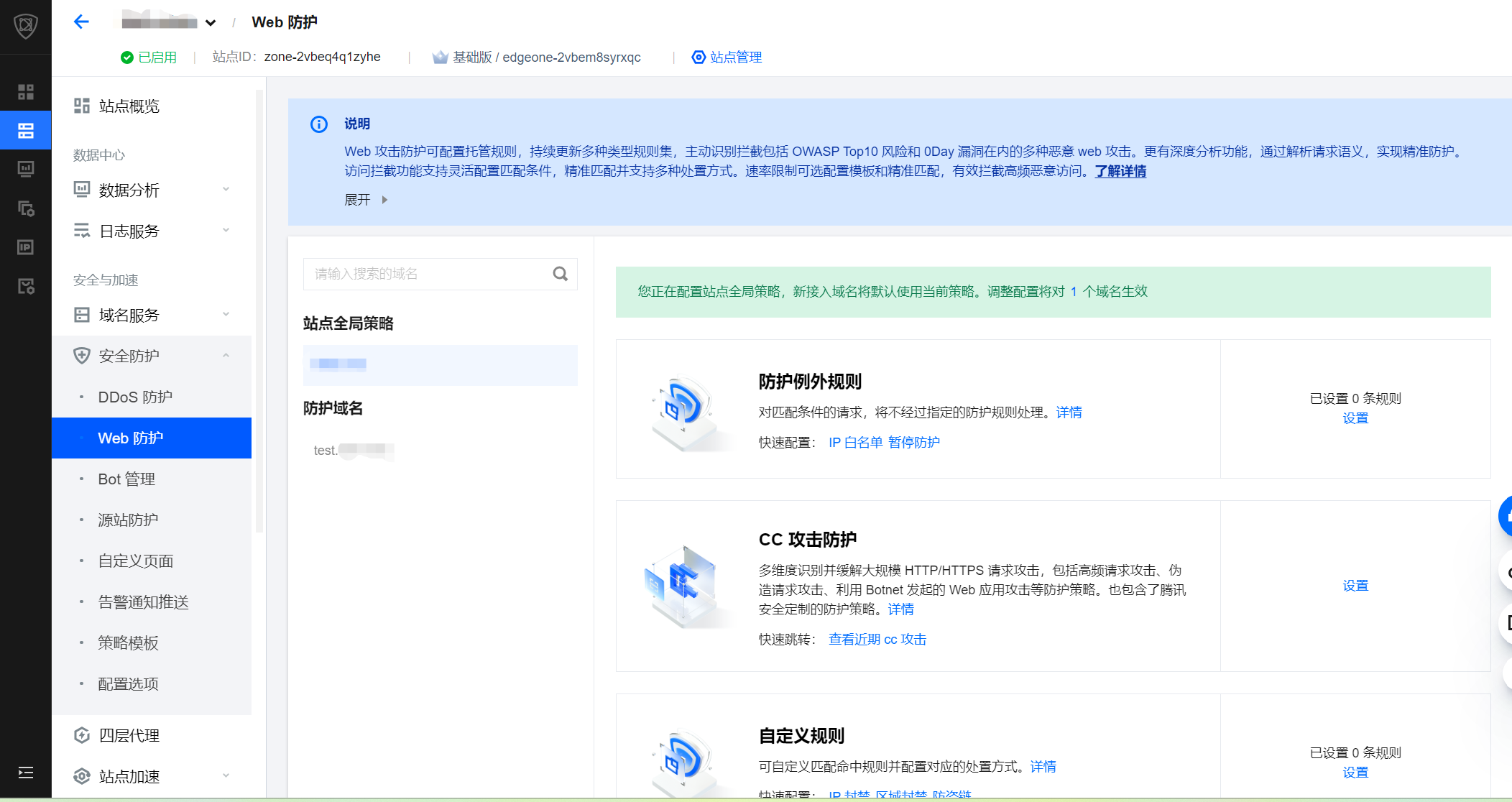Image resolution: width=1512 pixels, height=802 pixels.
Task: Focus the domain search input field
Action: click(440, 274)
